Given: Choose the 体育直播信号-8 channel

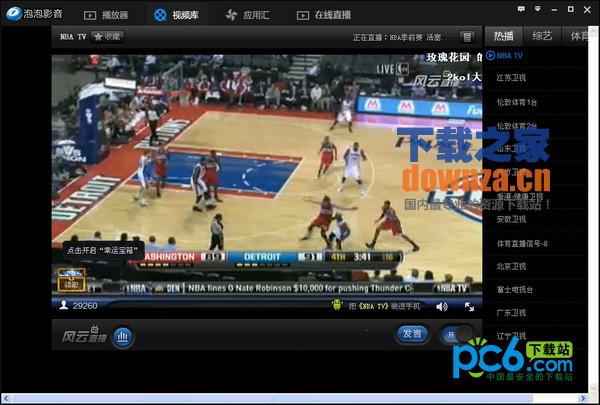Looking at the screenshot, I should click(x=522, y=243).
